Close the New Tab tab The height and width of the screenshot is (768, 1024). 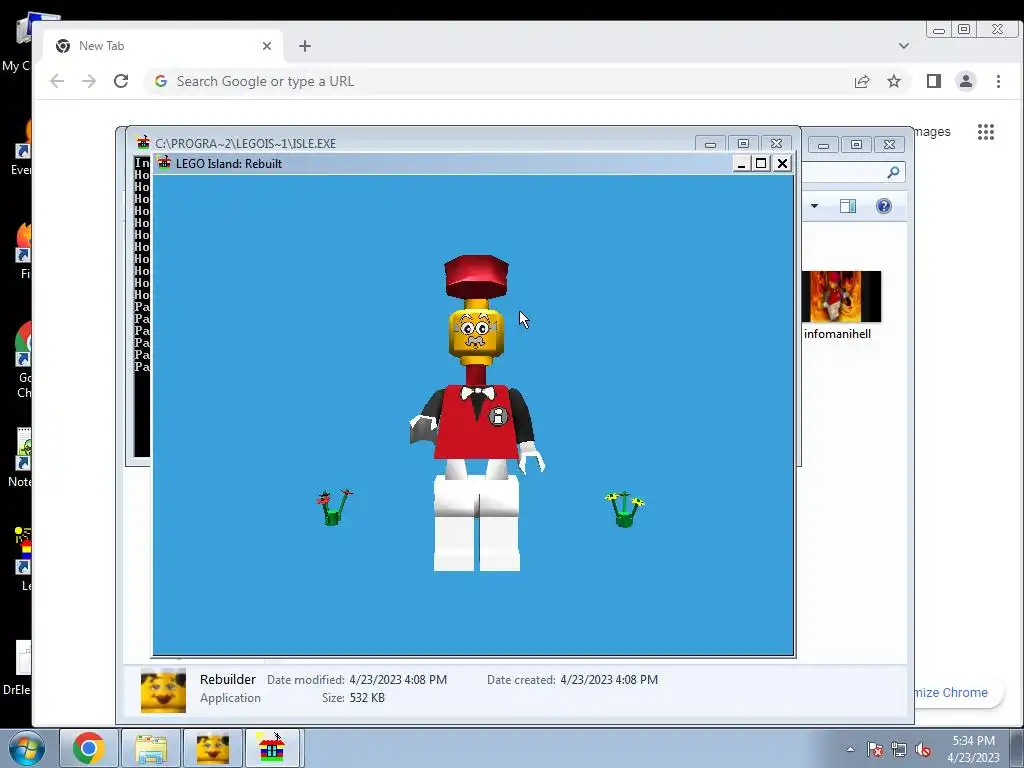tap(266, 46)
